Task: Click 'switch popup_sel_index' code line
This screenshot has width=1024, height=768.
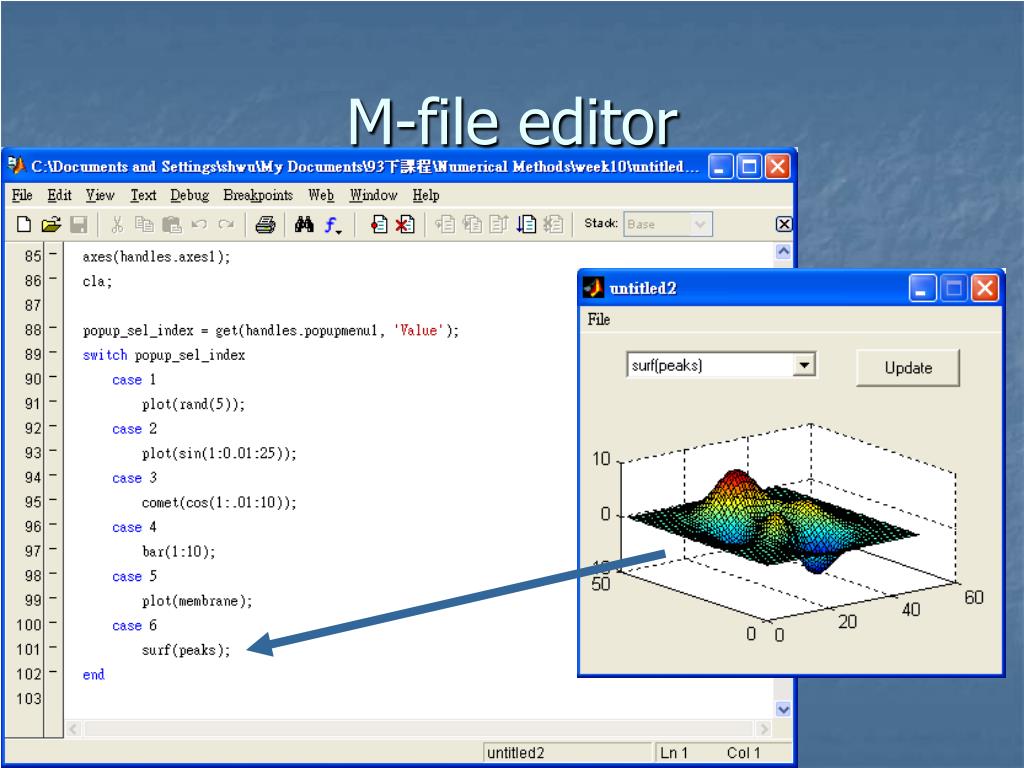Action: (x=164, y=355)
